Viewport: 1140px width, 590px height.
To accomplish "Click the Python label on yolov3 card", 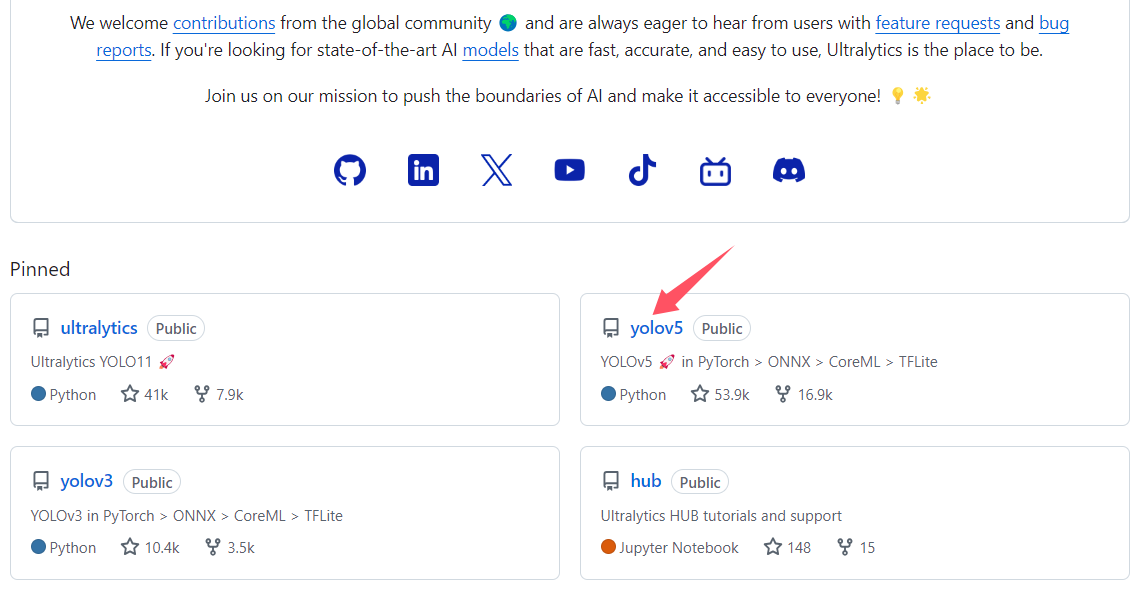I will (73, 548).
